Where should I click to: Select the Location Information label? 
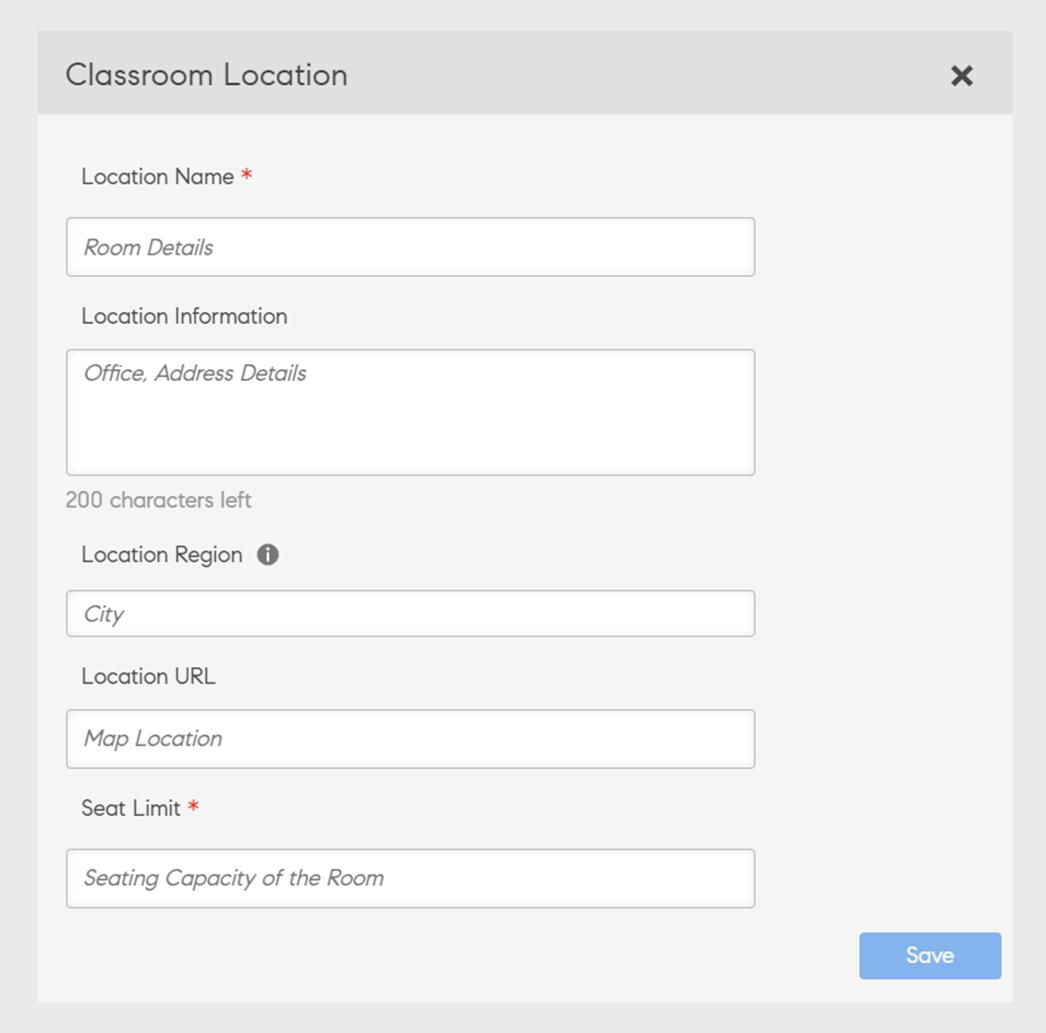pos(183,315)
